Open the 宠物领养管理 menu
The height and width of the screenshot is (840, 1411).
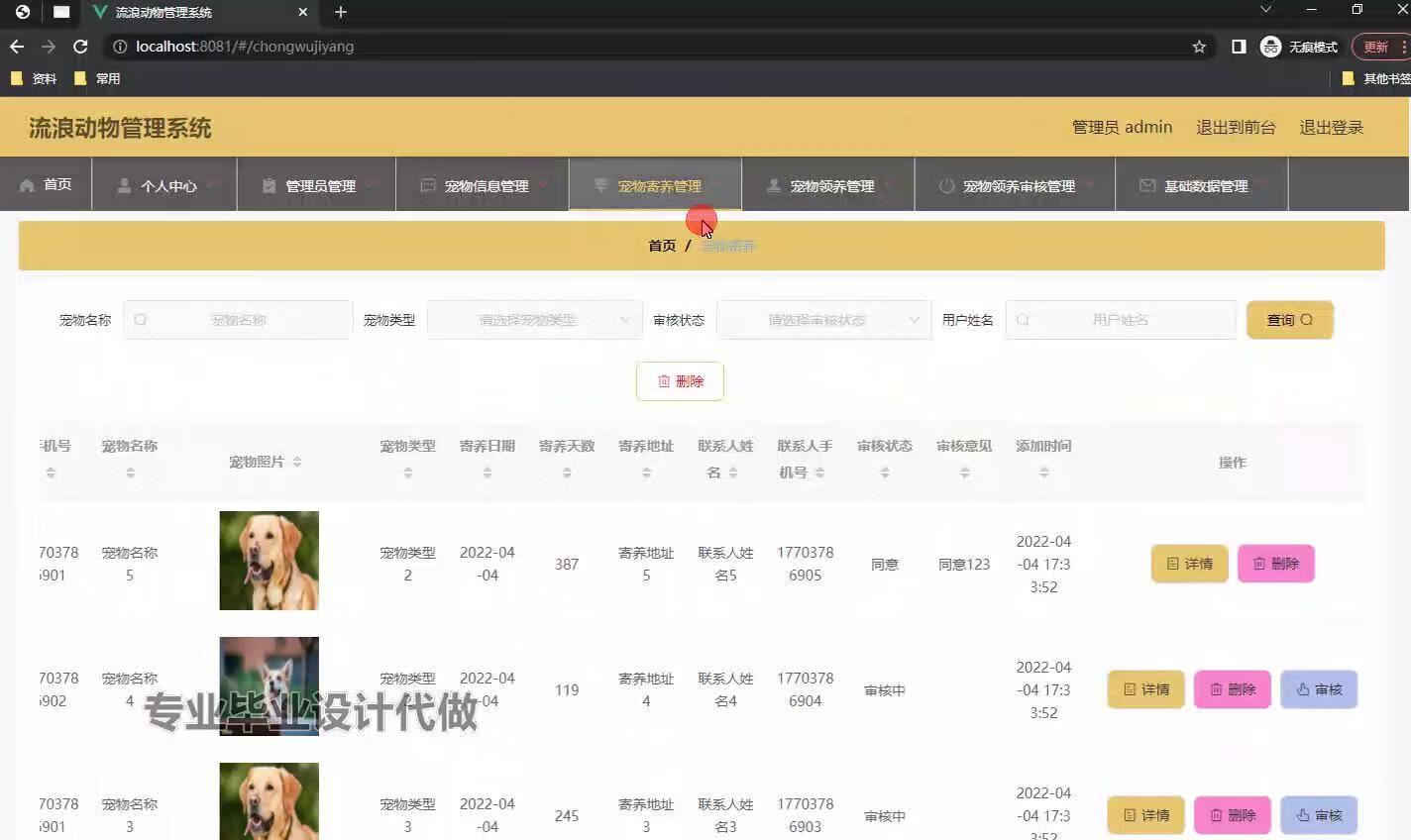click(x=828, y=185)
